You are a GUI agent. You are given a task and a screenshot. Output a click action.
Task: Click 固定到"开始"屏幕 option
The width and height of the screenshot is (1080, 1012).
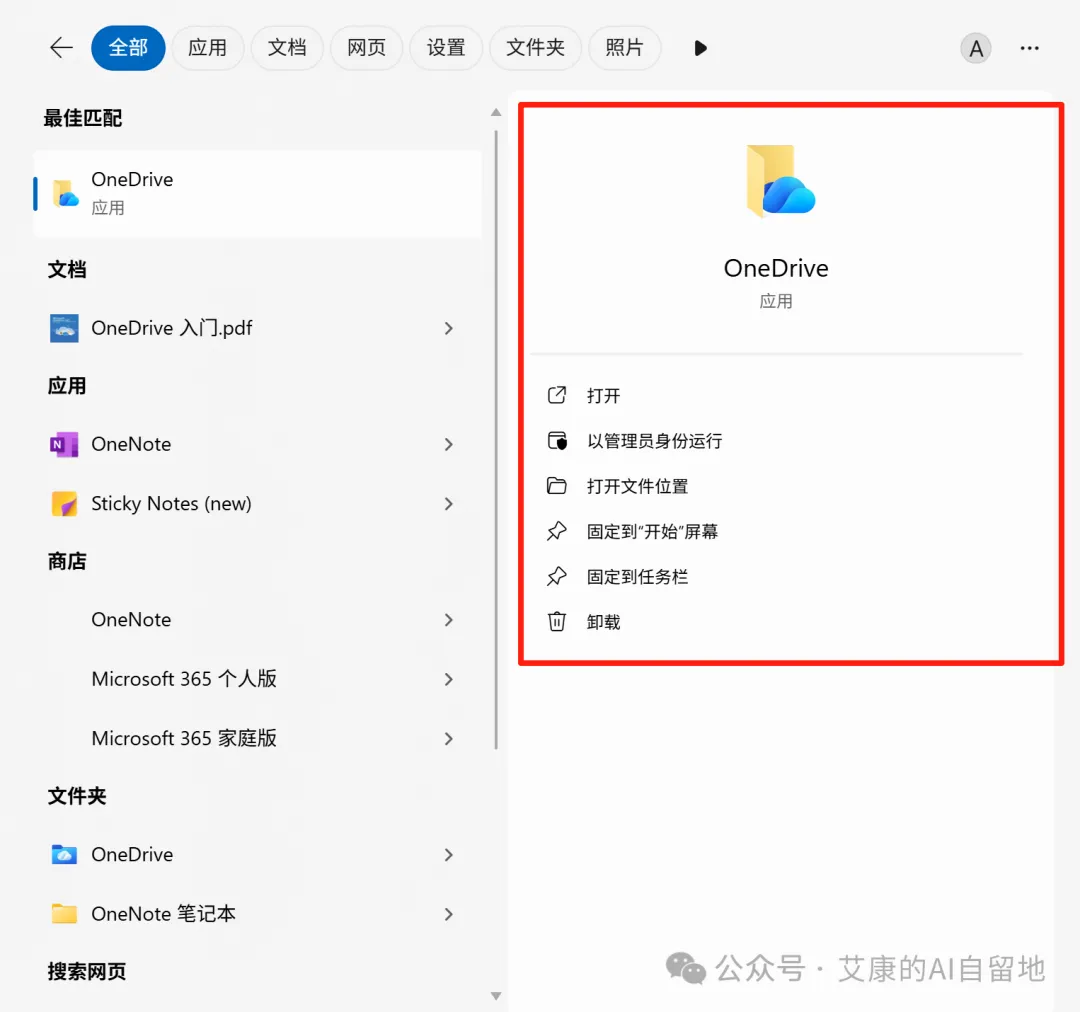[x=652, y=531]
